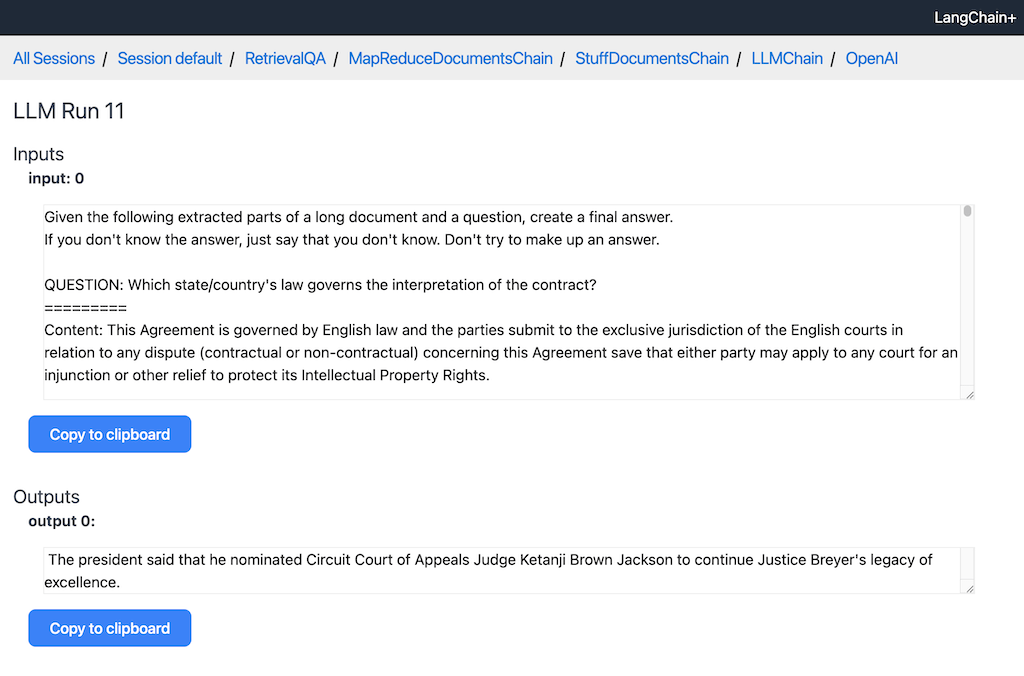Image resolution: width=1024 pixels, height=676 pixels.
Task: Click inside the output 0 text area
Action: pos(509,570)
